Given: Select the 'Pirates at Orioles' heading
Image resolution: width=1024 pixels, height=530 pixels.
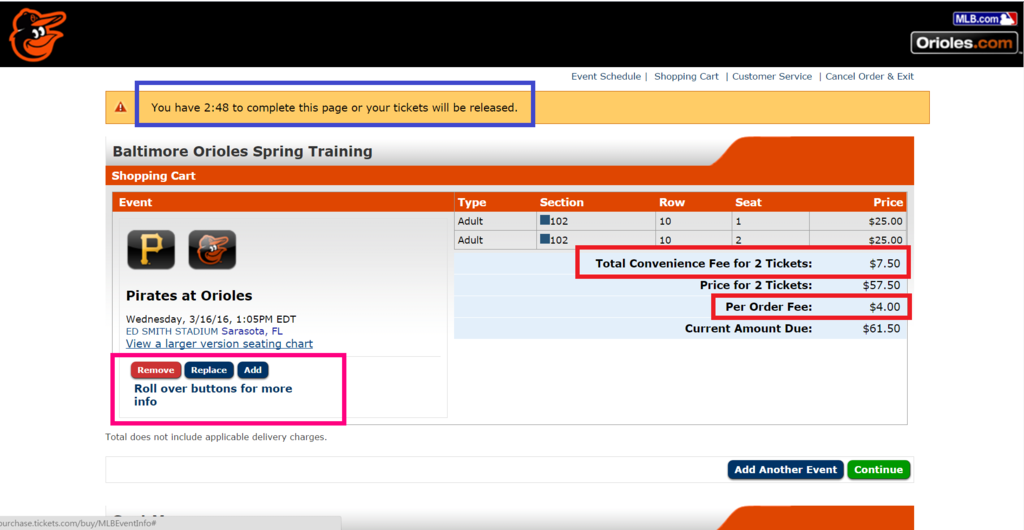Looking at the screenshot, I should 189,296.
